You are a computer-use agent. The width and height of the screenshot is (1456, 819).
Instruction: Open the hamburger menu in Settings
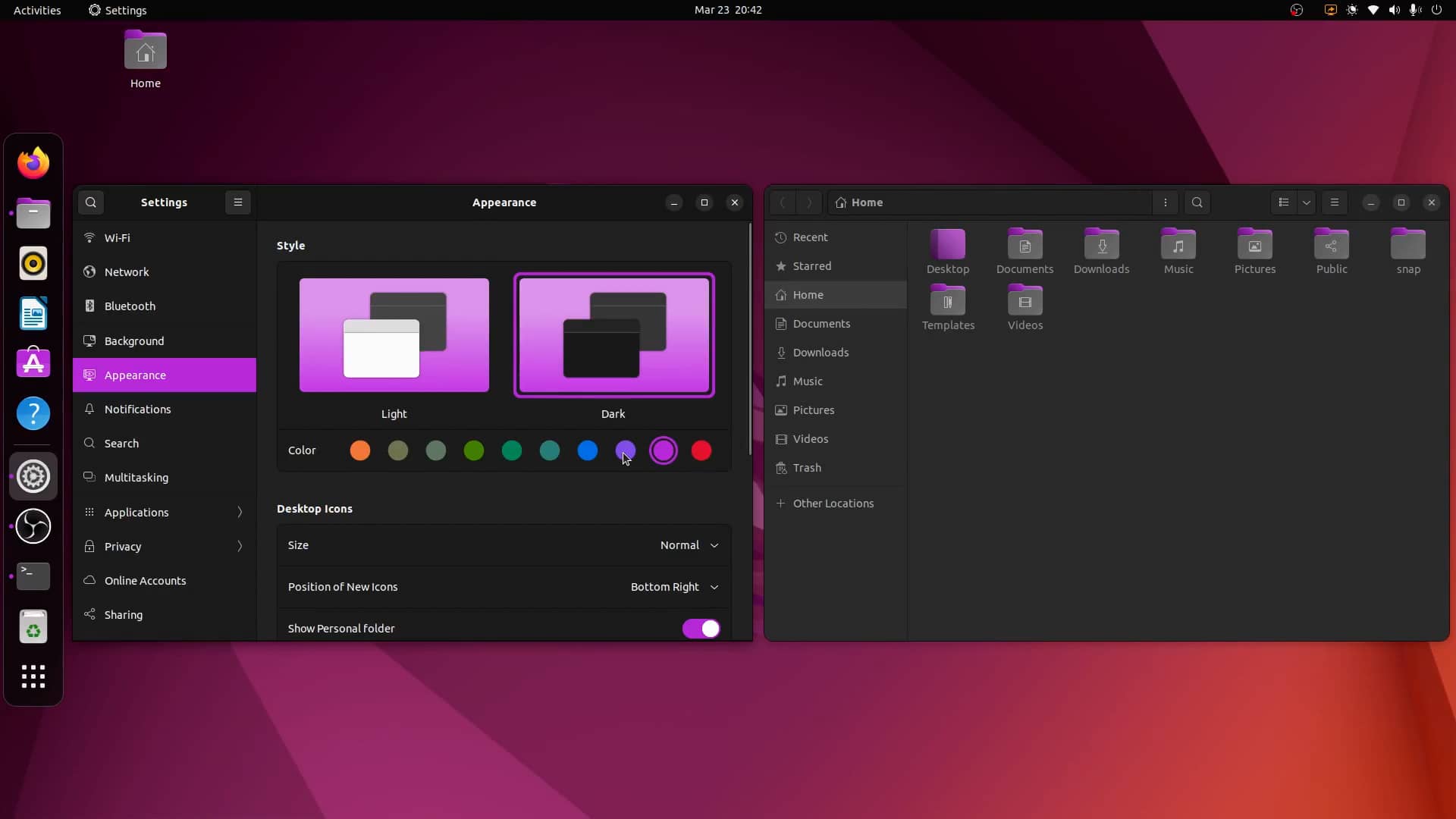click(x=238, y=202)
